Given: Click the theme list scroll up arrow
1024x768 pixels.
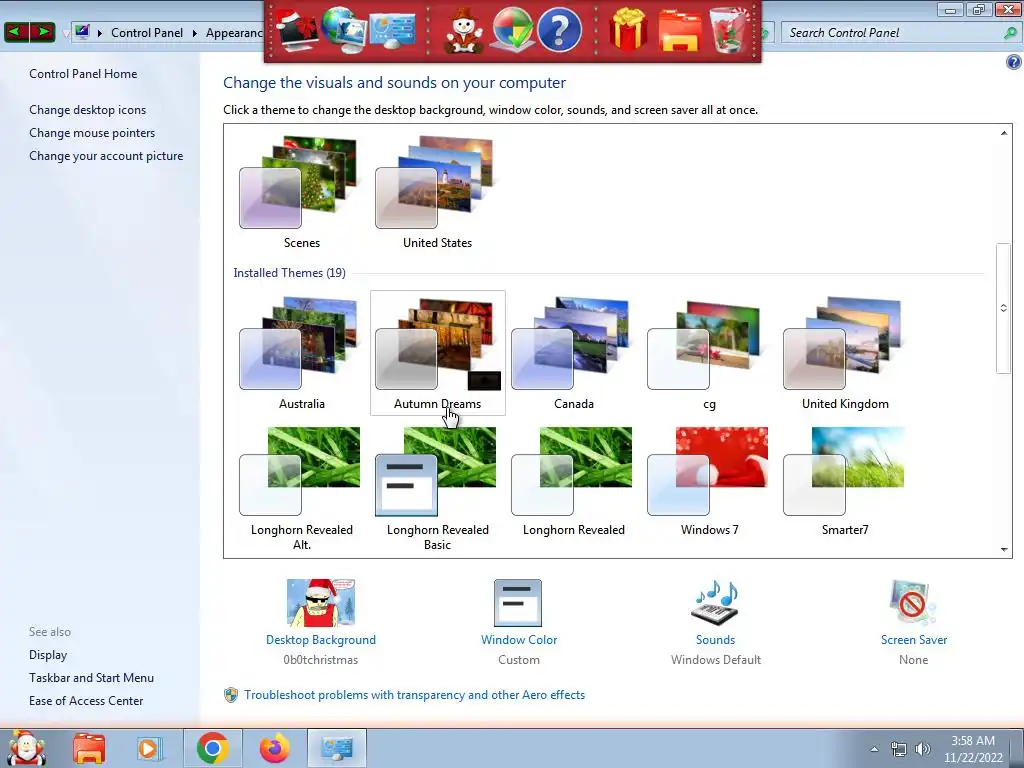Looking at the screenshot, I should (1004, 133).
